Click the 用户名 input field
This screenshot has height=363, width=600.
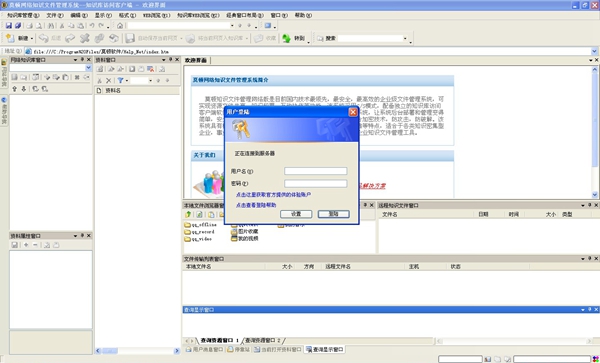(x=316, y=171)
